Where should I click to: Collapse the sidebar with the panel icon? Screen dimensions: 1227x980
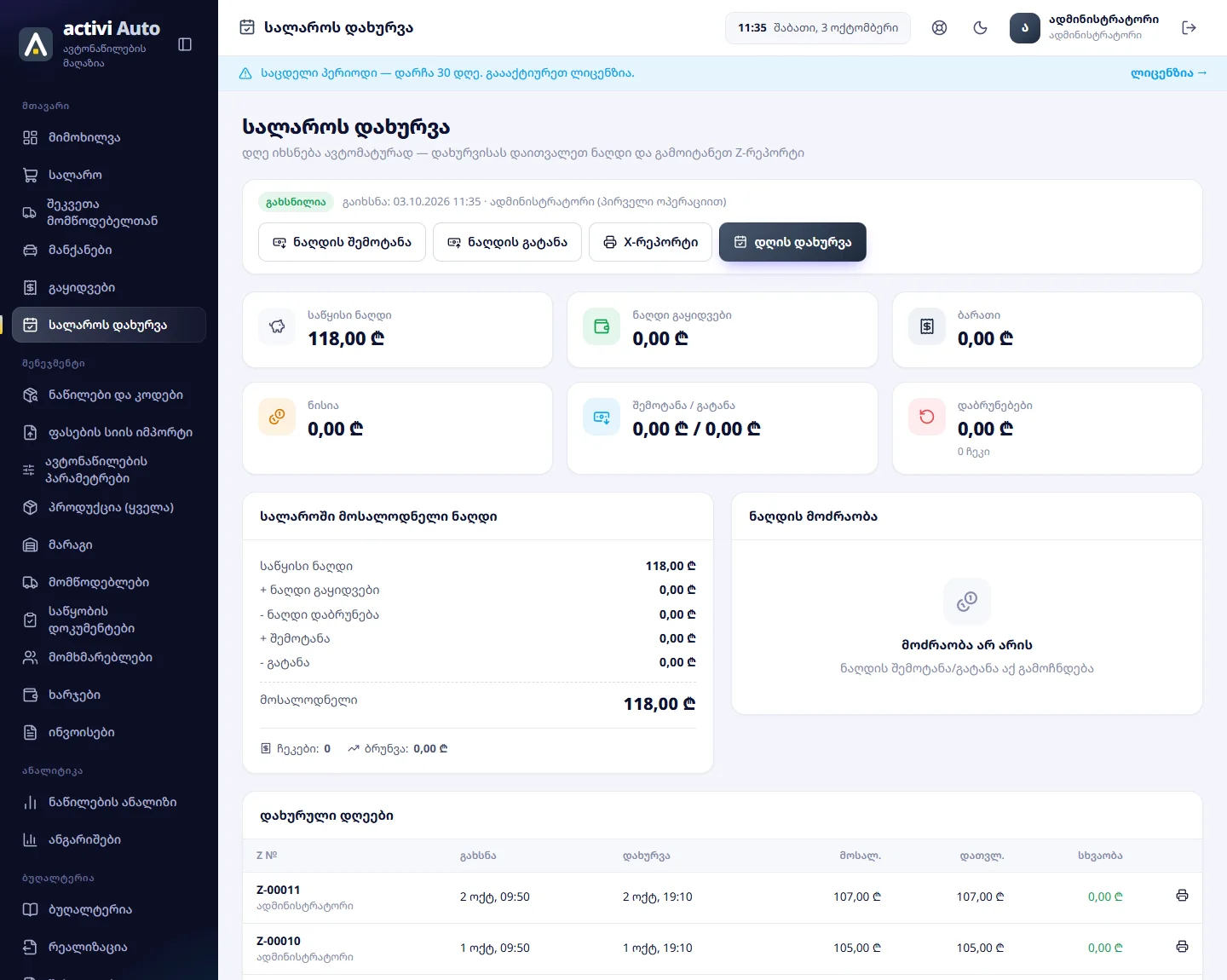tap(185, 44)
